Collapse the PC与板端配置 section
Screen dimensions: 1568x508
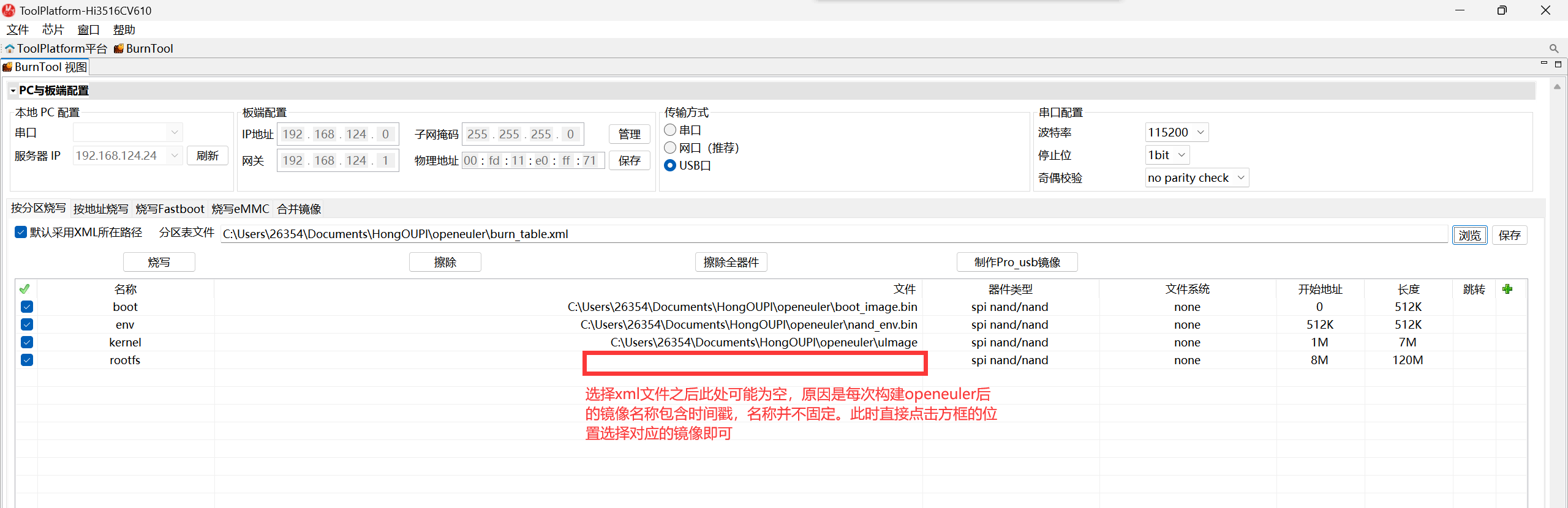coord(13,91)
